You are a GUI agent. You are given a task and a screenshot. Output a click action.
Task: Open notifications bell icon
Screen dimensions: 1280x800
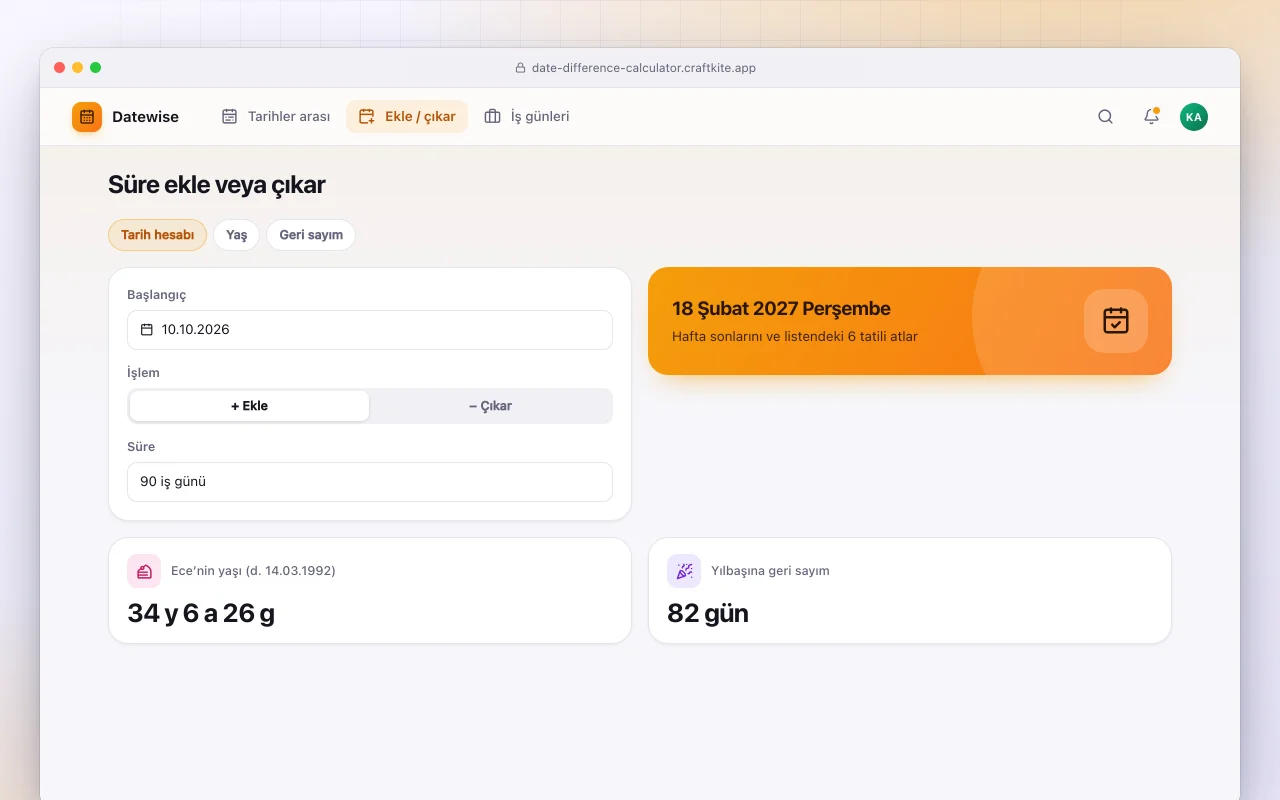click(1151, 117)
